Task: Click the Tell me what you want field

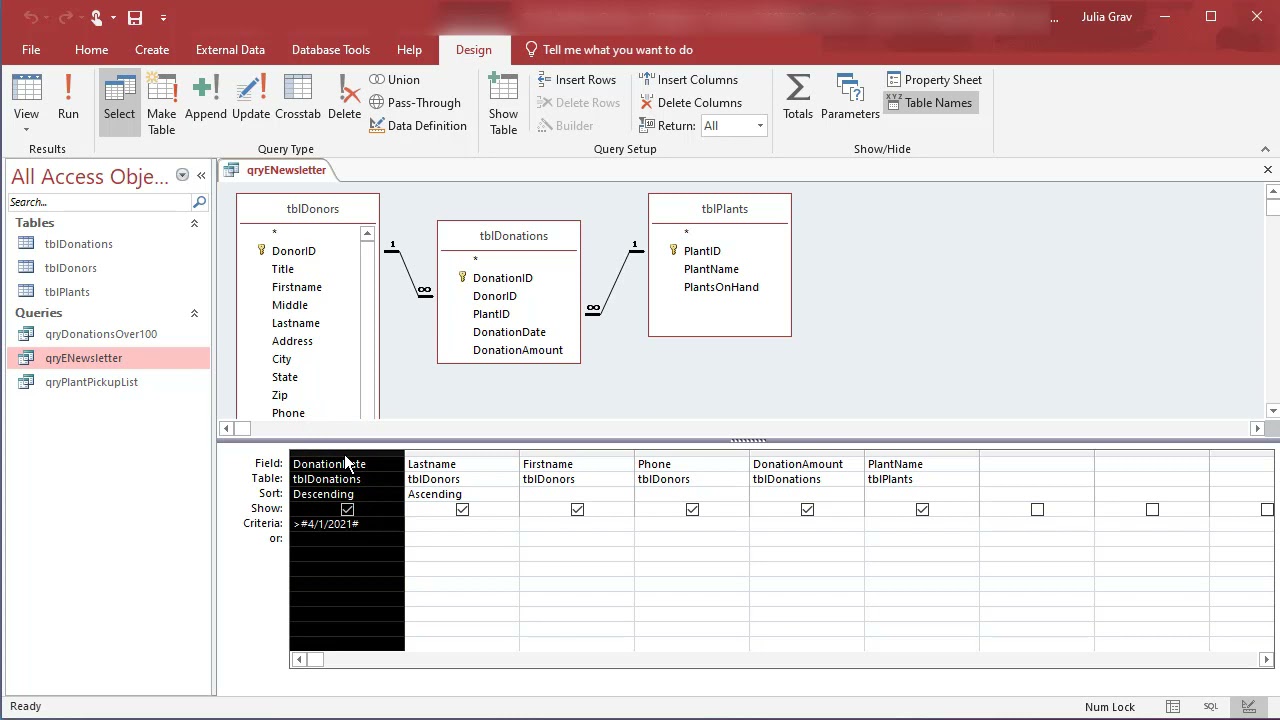Action: click(x=608, y=50)
